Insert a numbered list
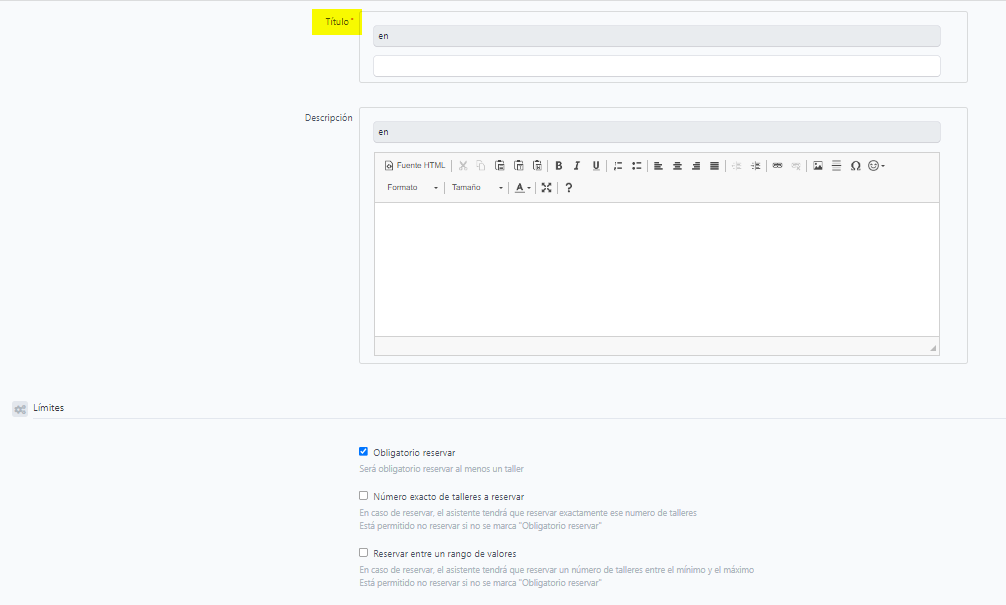Image resolution: width=1006 pixels, height=605 pixels. click(x=618, y=166)
